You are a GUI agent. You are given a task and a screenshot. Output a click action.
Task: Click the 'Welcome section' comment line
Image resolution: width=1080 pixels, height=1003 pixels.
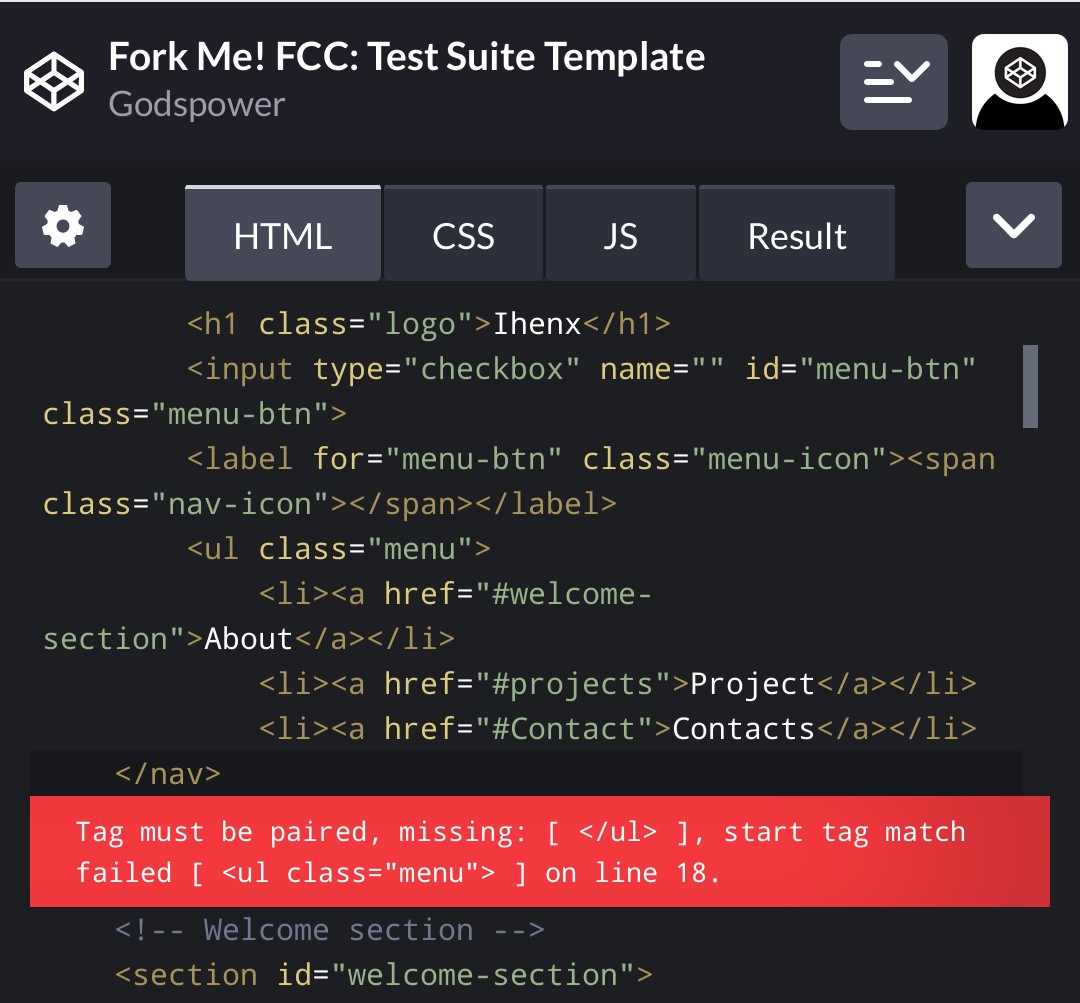coord(329,930)
